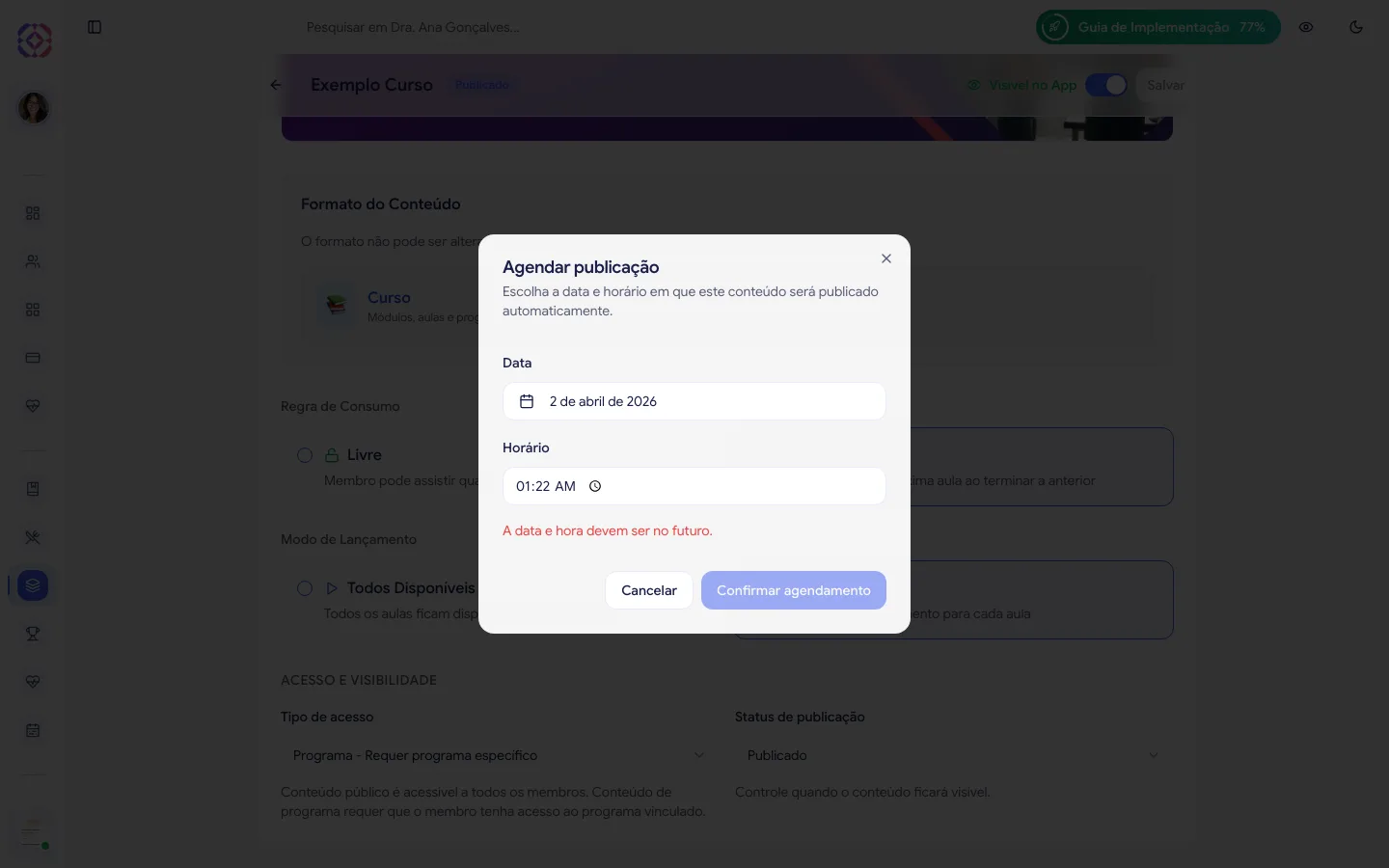Open the clock icon time picker
The image size is (1389, 868).
click(x=595, y=486)
